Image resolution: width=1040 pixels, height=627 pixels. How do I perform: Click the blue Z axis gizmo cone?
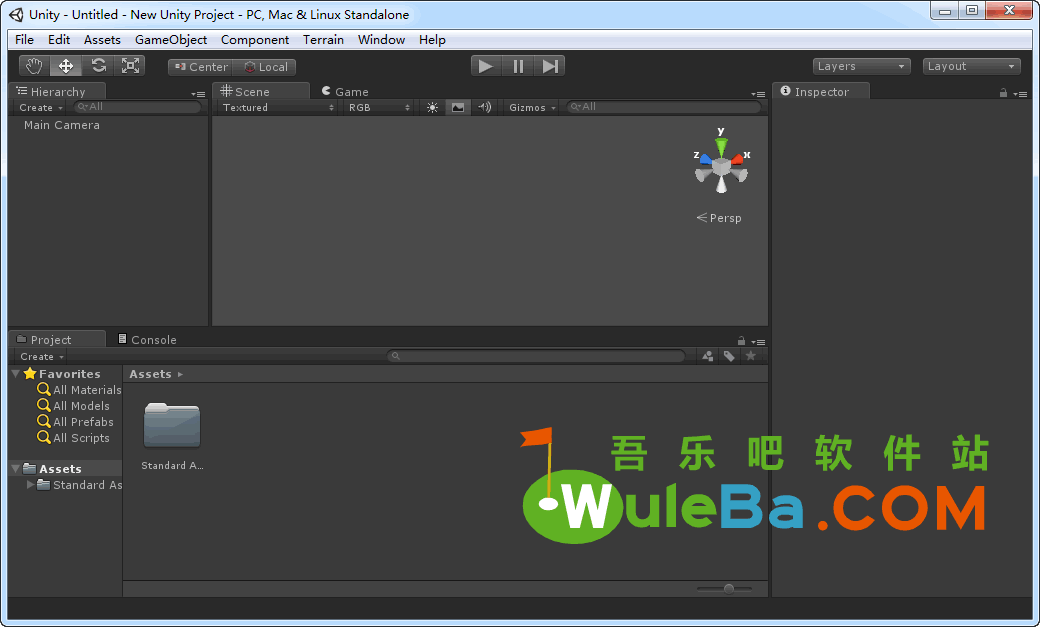pyautogui.click(x=706, y=160)
